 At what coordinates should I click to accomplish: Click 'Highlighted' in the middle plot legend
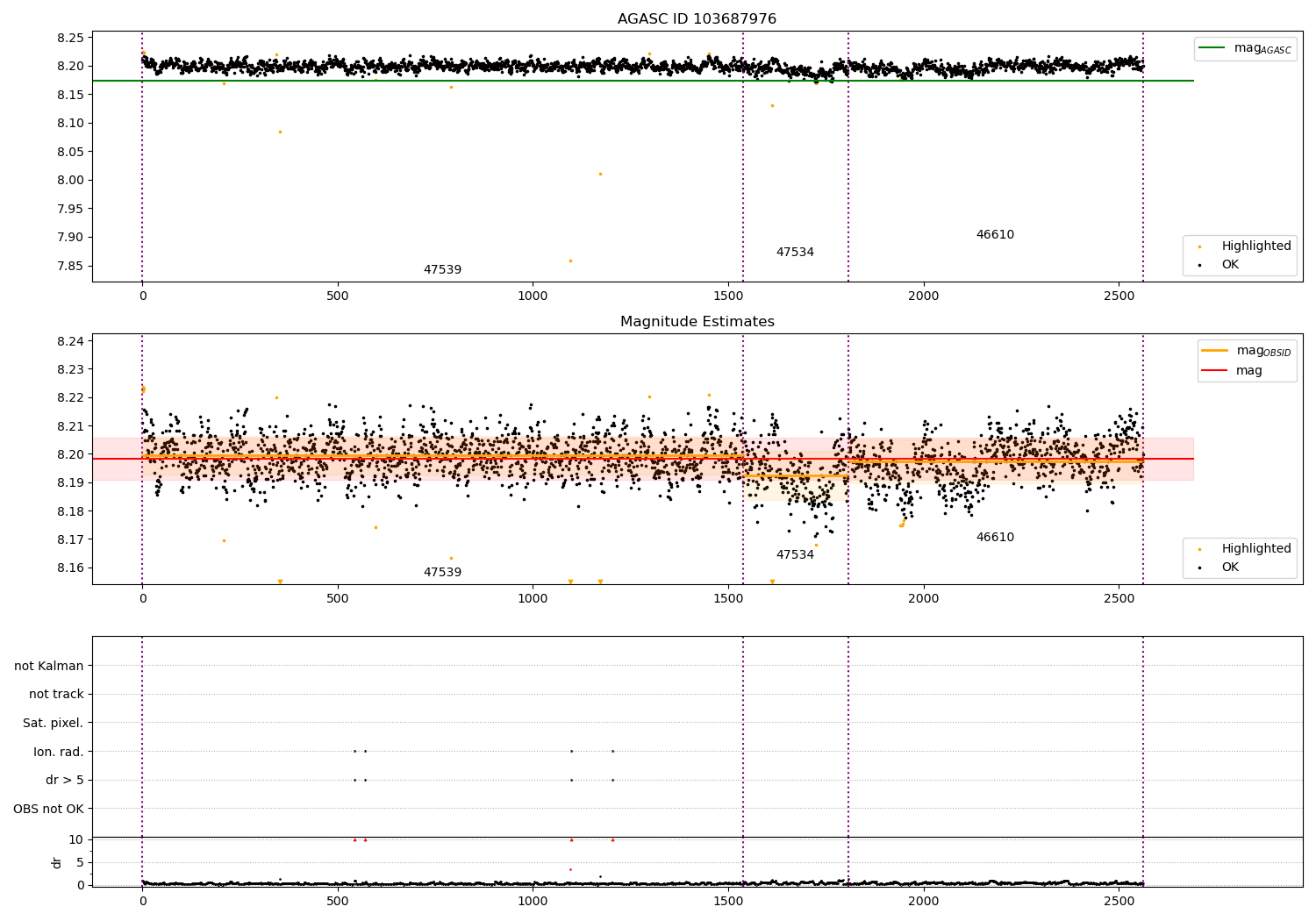(1256, 549)
